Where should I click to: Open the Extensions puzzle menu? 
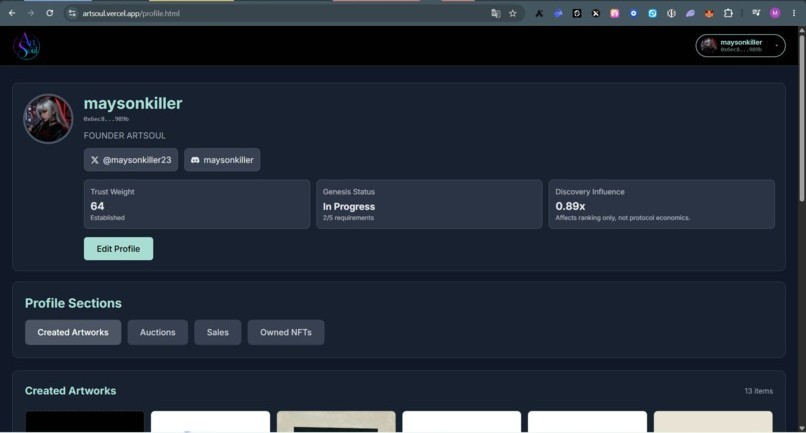point(728,13)
